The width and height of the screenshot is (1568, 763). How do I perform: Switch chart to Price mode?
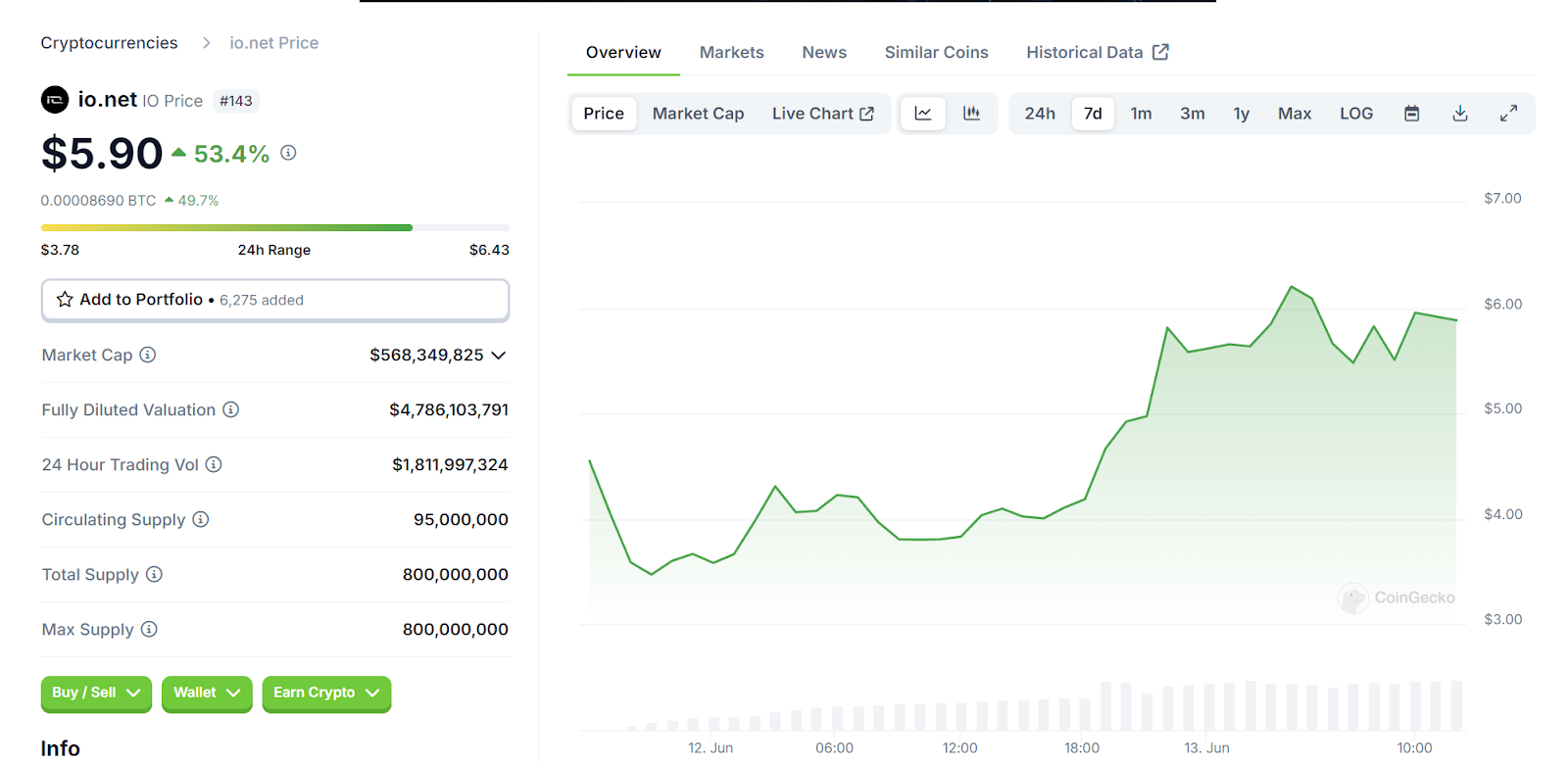(x=604, y=114)
